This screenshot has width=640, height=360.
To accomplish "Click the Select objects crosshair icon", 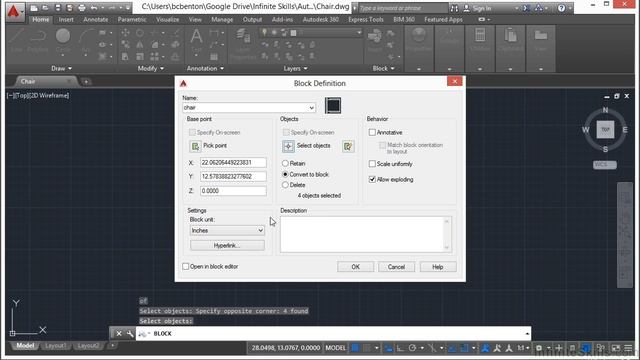I will coord(288,146).
